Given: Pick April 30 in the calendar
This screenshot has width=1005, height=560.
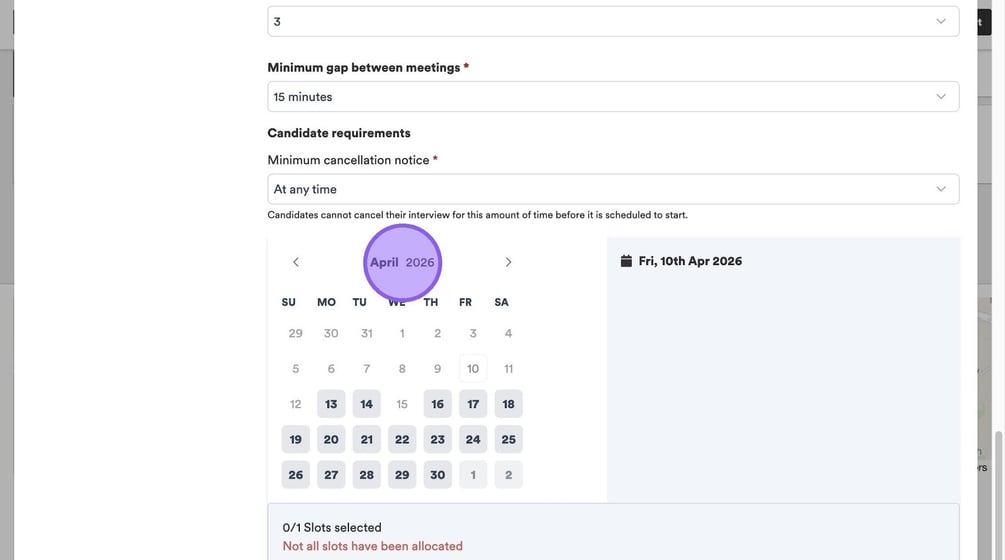Looking at the screenshot, I should coord(438,475).
